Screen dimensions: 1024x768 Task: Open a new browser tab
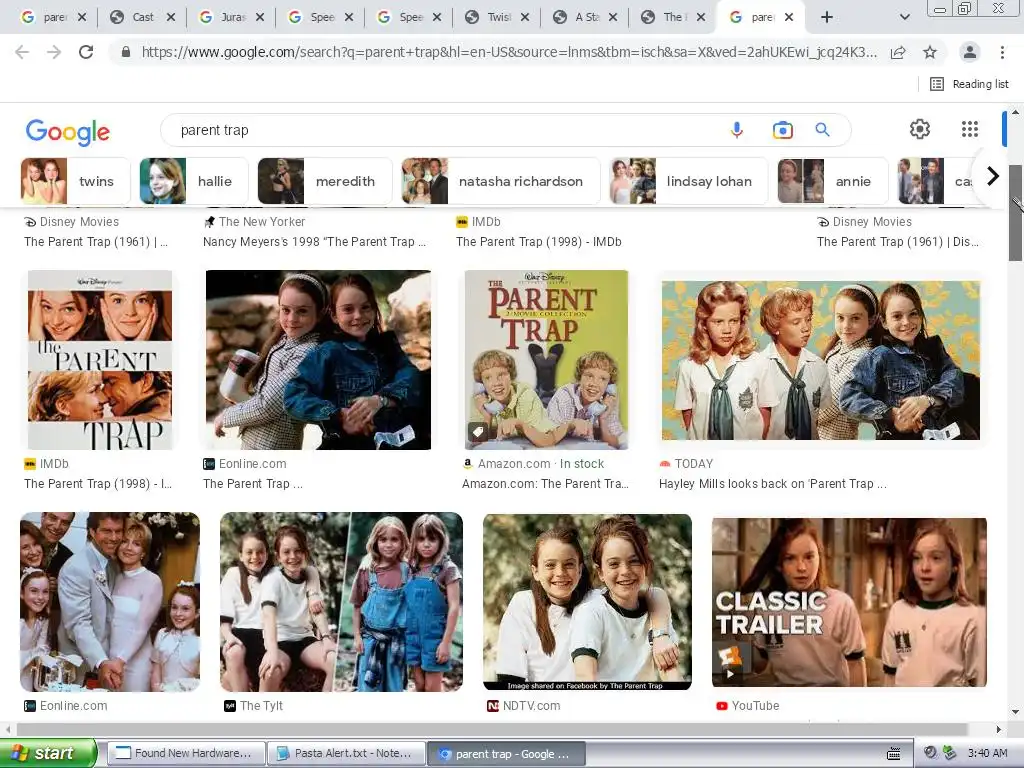pos(826,17)
